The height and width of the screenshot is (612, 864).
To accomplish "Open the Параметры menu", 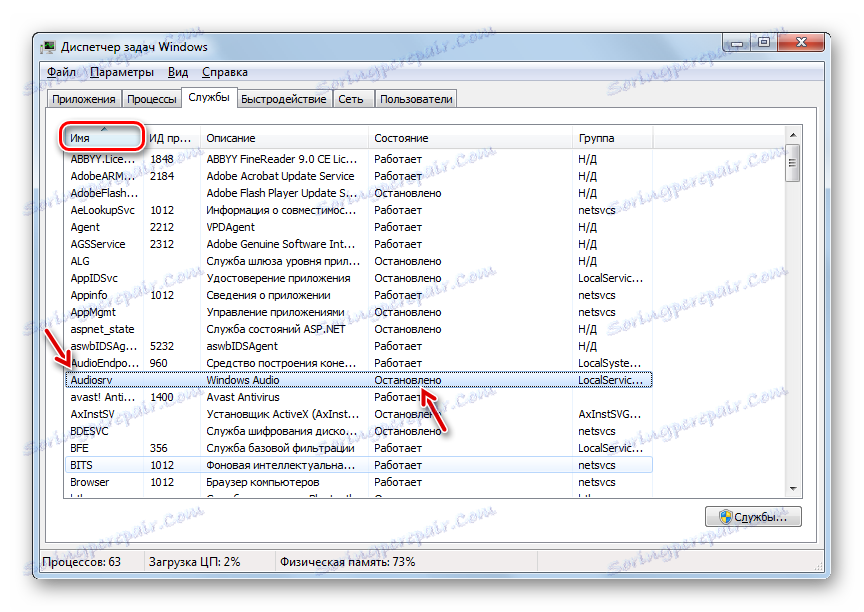I will 122,72.
